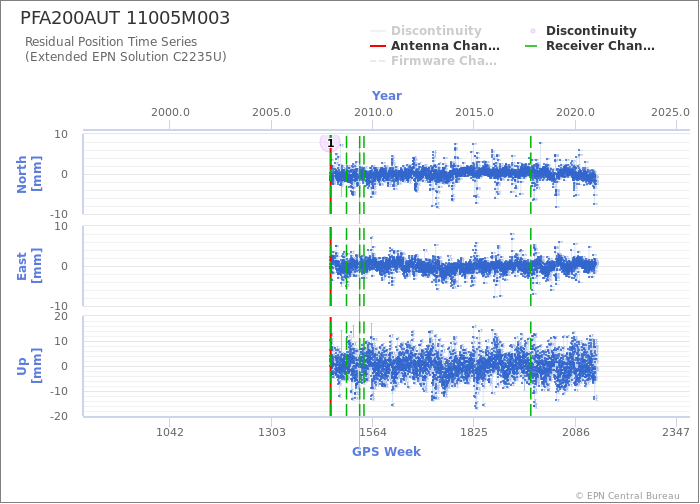Click the 2010.0 year tick label
Viewport: 700px width, 504px height.
(373, 112)
